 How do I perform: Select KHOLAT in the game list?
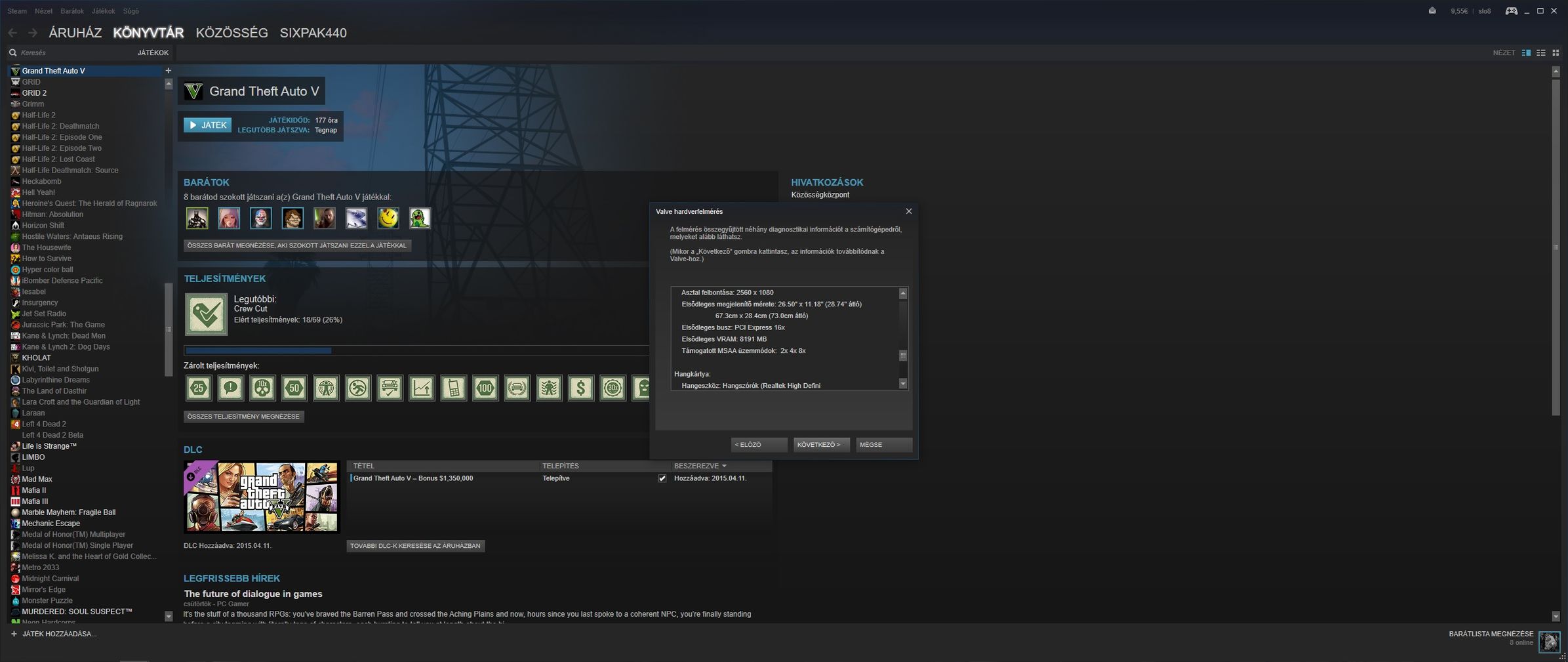click(36, 358)
